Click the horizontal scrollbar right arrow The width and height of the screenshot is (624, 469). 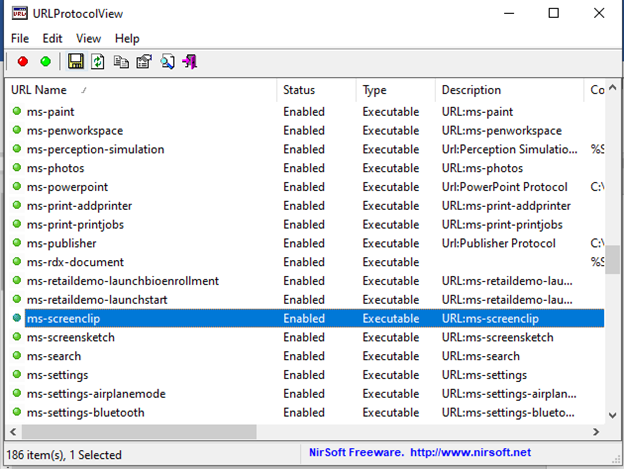pos(596,432)
